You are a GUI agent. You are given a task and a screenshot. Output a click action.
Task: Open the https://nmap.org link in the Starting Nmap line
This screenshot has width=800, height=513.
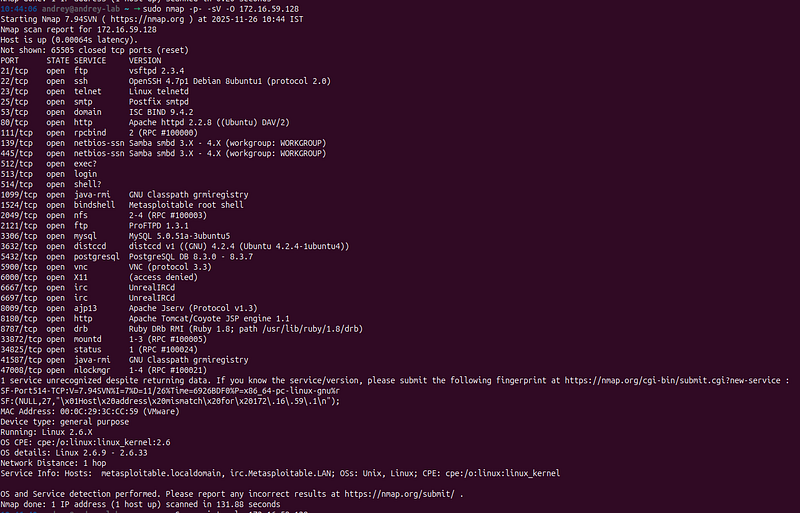click(147, 19)
